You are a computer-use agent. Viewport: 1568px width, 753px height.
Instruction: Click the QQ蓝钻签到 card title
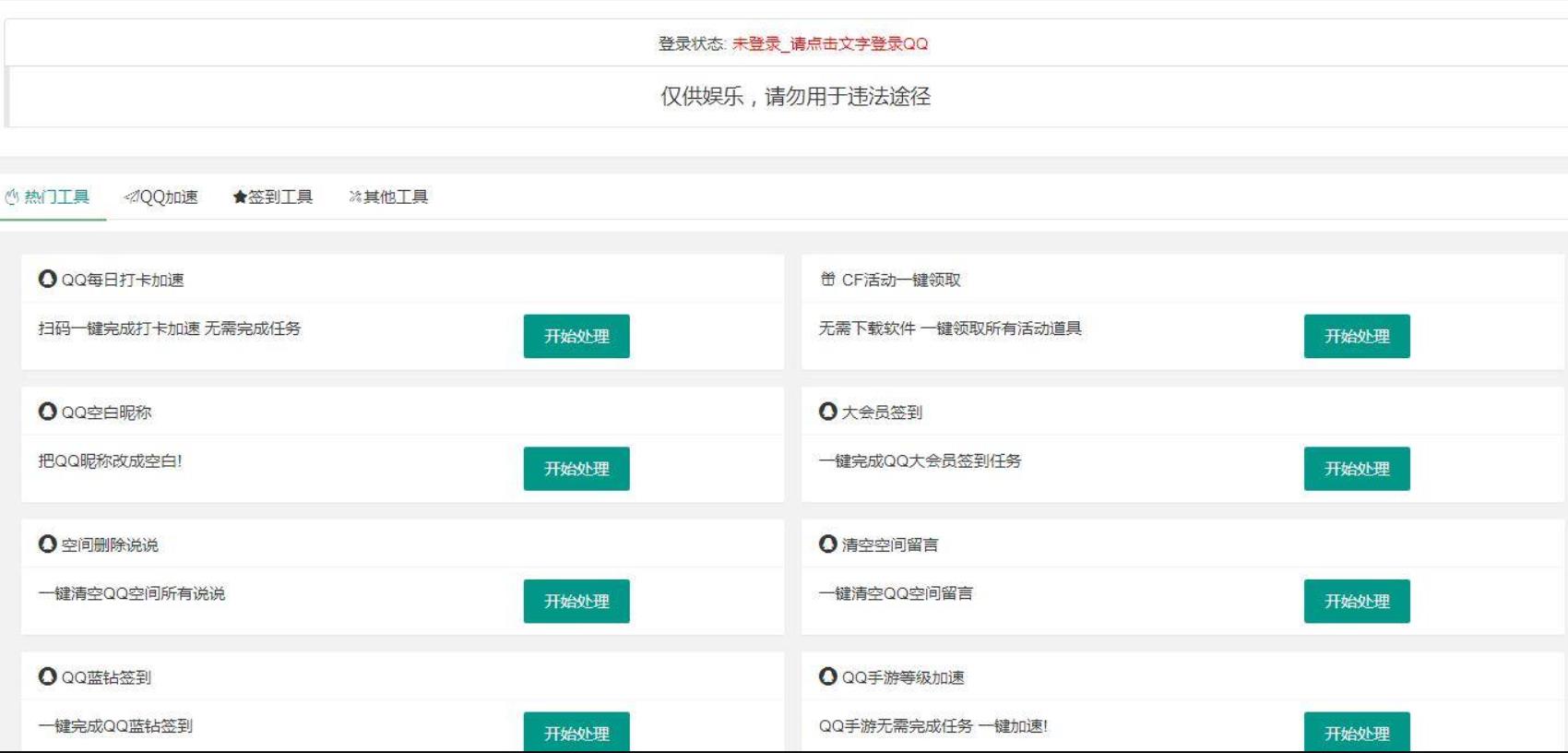tap(106, 677)
